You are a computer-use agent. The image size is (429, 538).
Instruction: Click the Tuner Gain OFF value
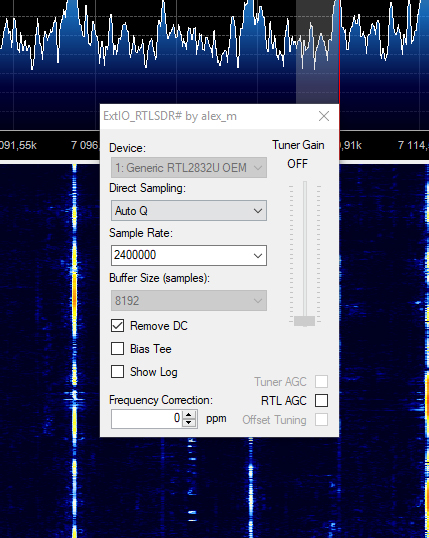point(298,164)
